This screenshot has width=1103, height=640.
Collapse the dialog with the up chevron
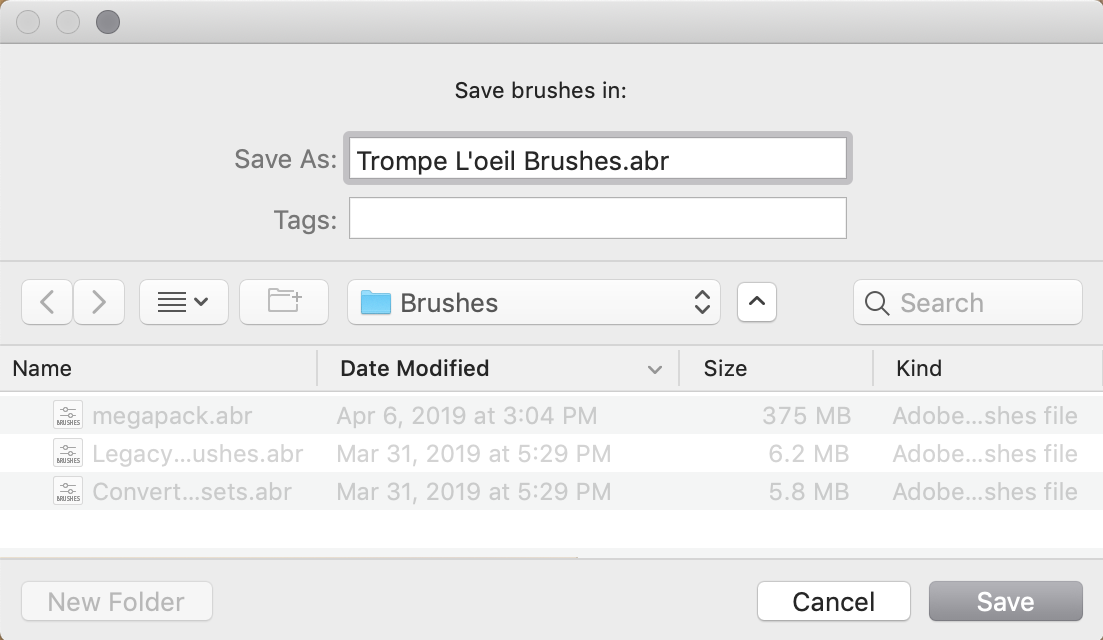757,302
